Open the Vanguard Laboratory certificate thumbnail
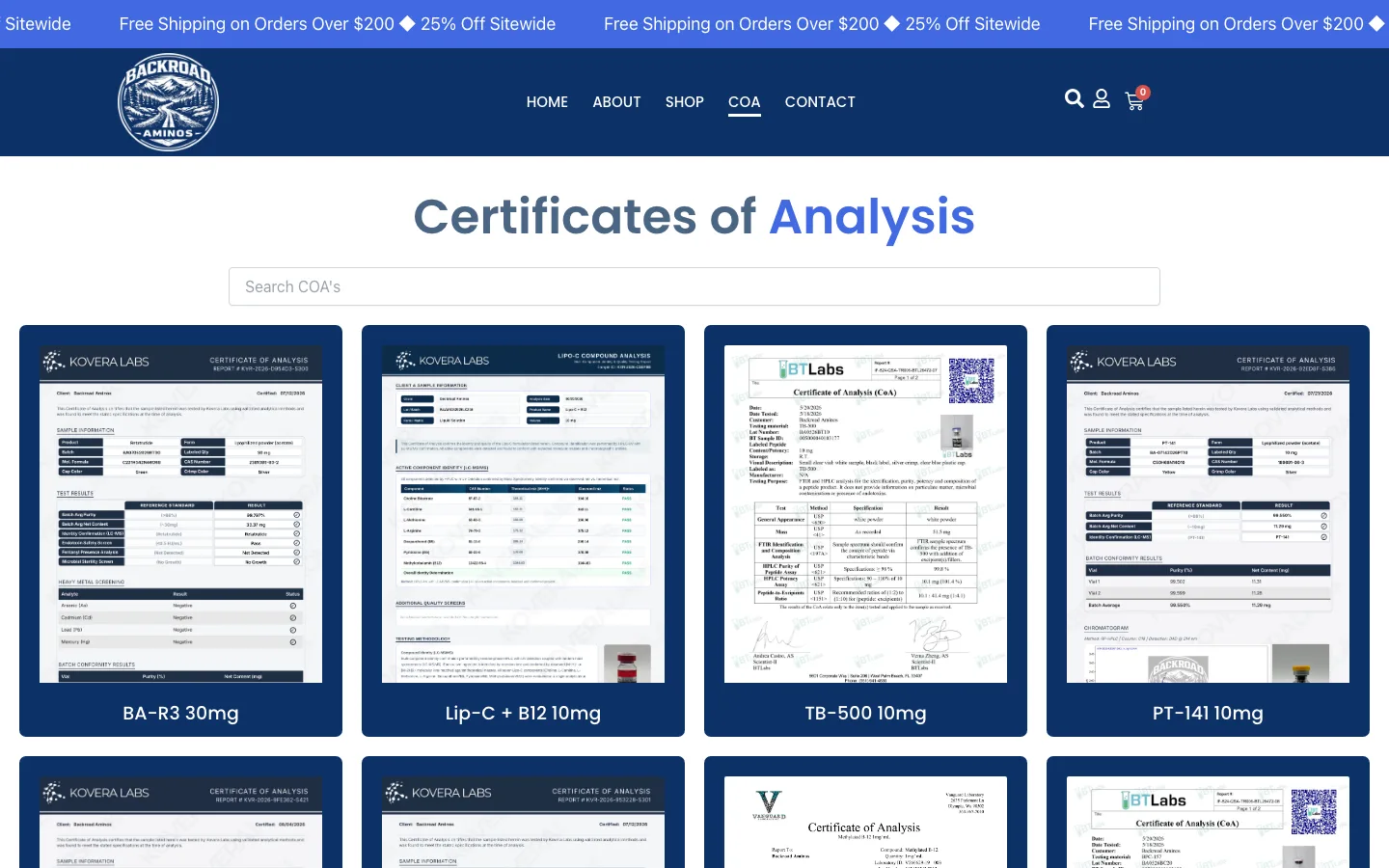 click(x=865, y=822)
